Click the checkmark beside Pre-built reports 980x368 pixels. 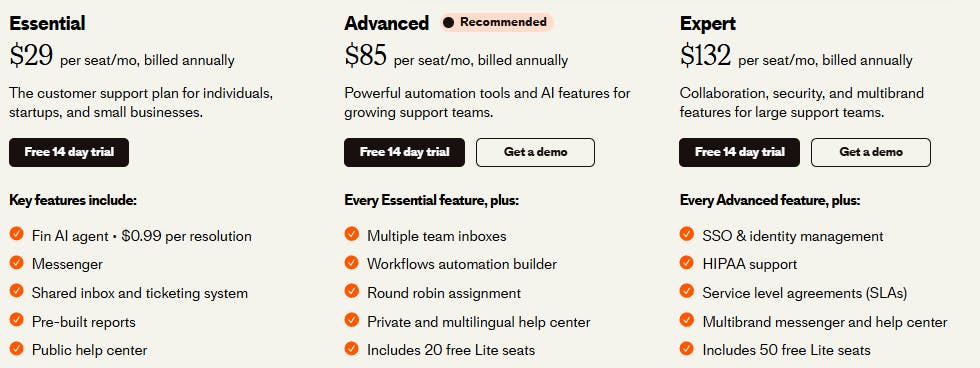point(16,320)
